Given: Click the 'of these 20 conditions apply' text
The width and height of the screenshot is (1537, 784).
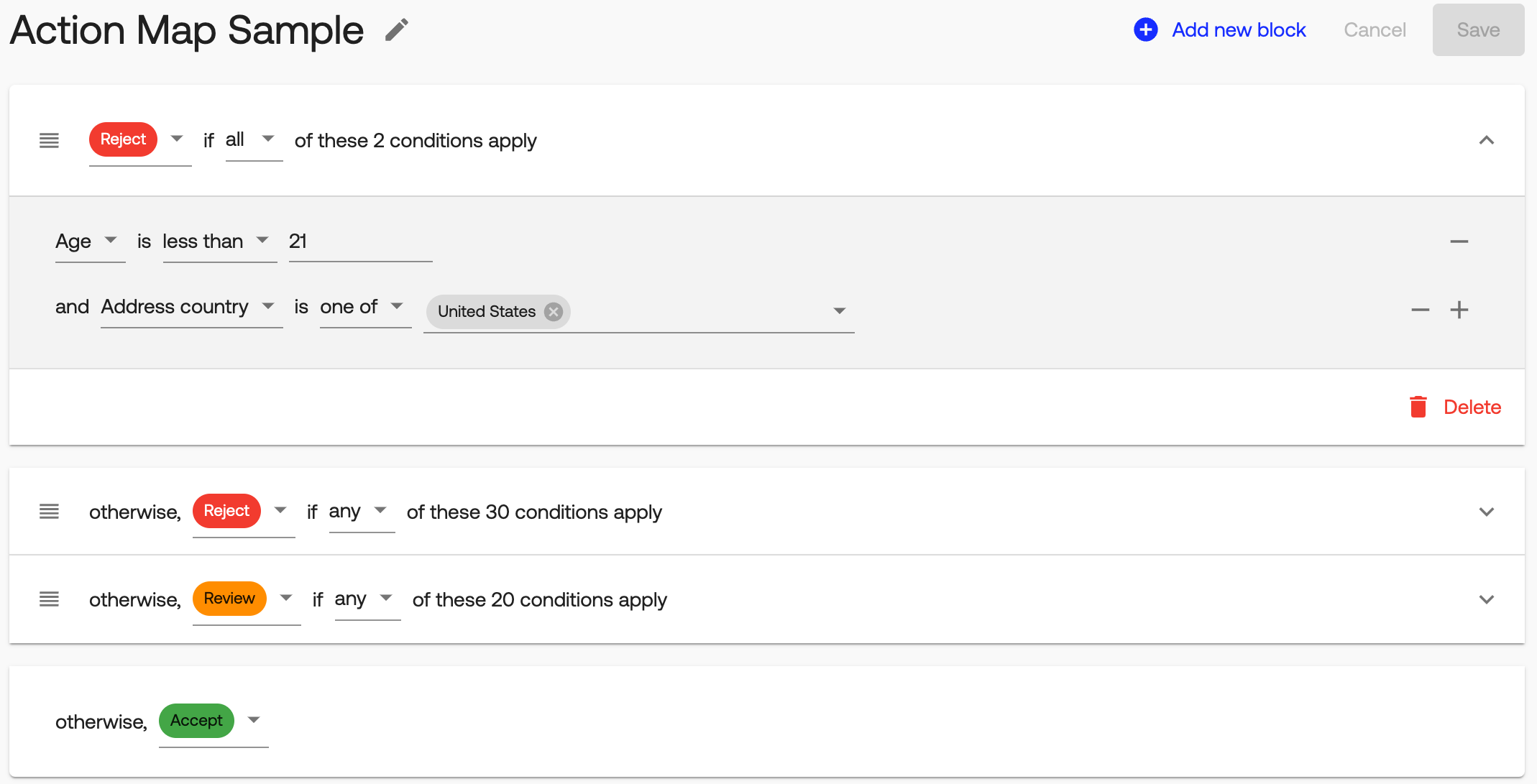Looking at the screenshot, I should pos(540,599).
